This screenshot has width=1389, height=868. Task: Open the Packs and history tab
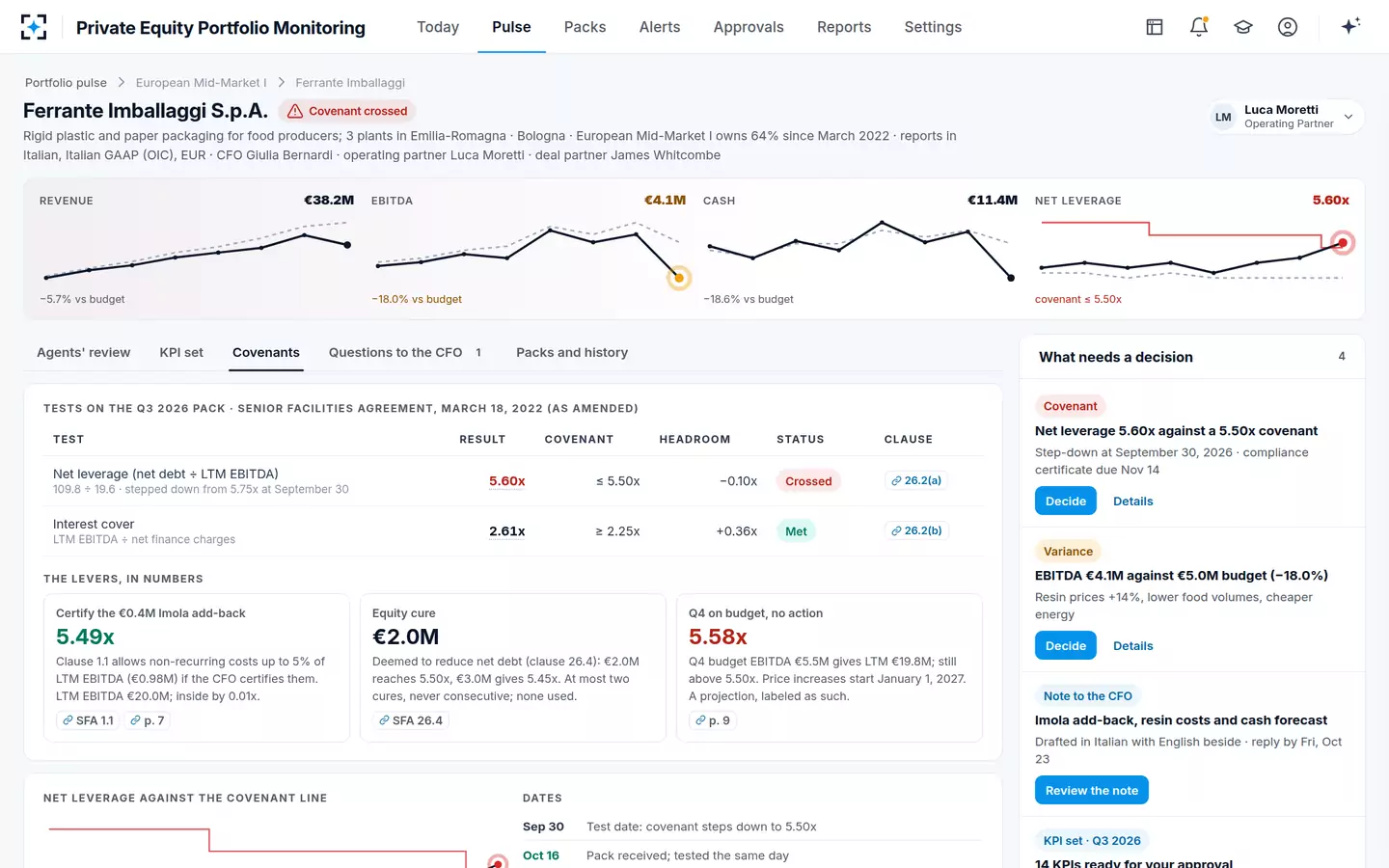pos(572,353)
